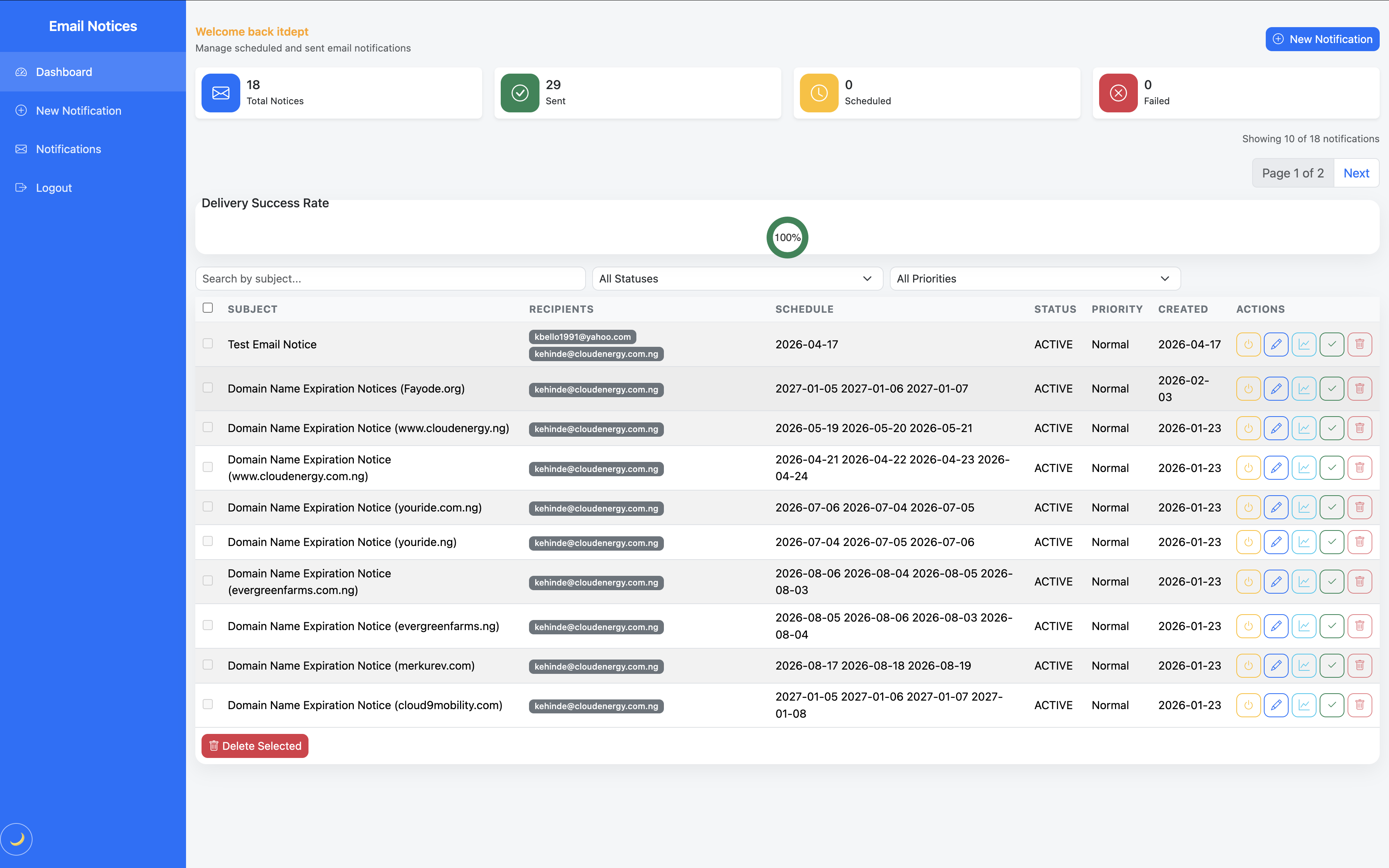Viewport: 1389px width, 868px height.
Task: Click the Schedule column header
Action: [804, 310]
